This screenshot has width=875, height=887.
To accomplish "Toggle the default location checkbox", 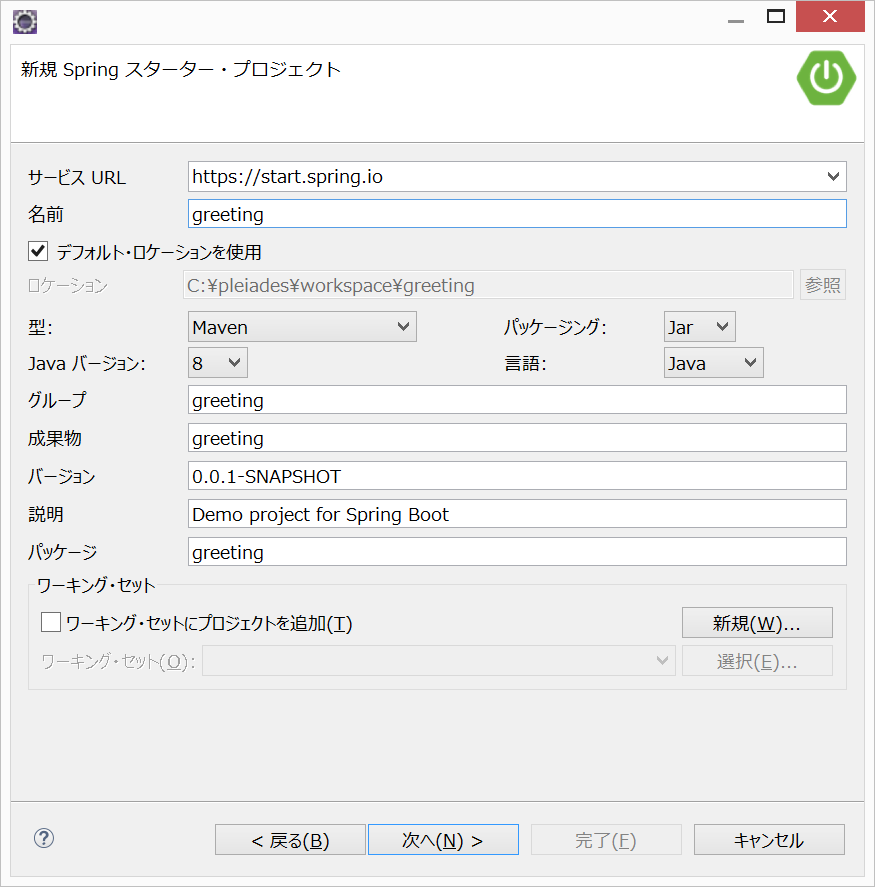I will (x=38, y=251).
